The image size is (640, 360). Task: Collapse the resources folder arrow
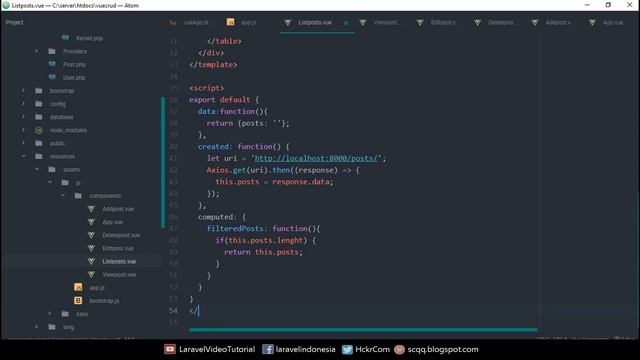23,156
